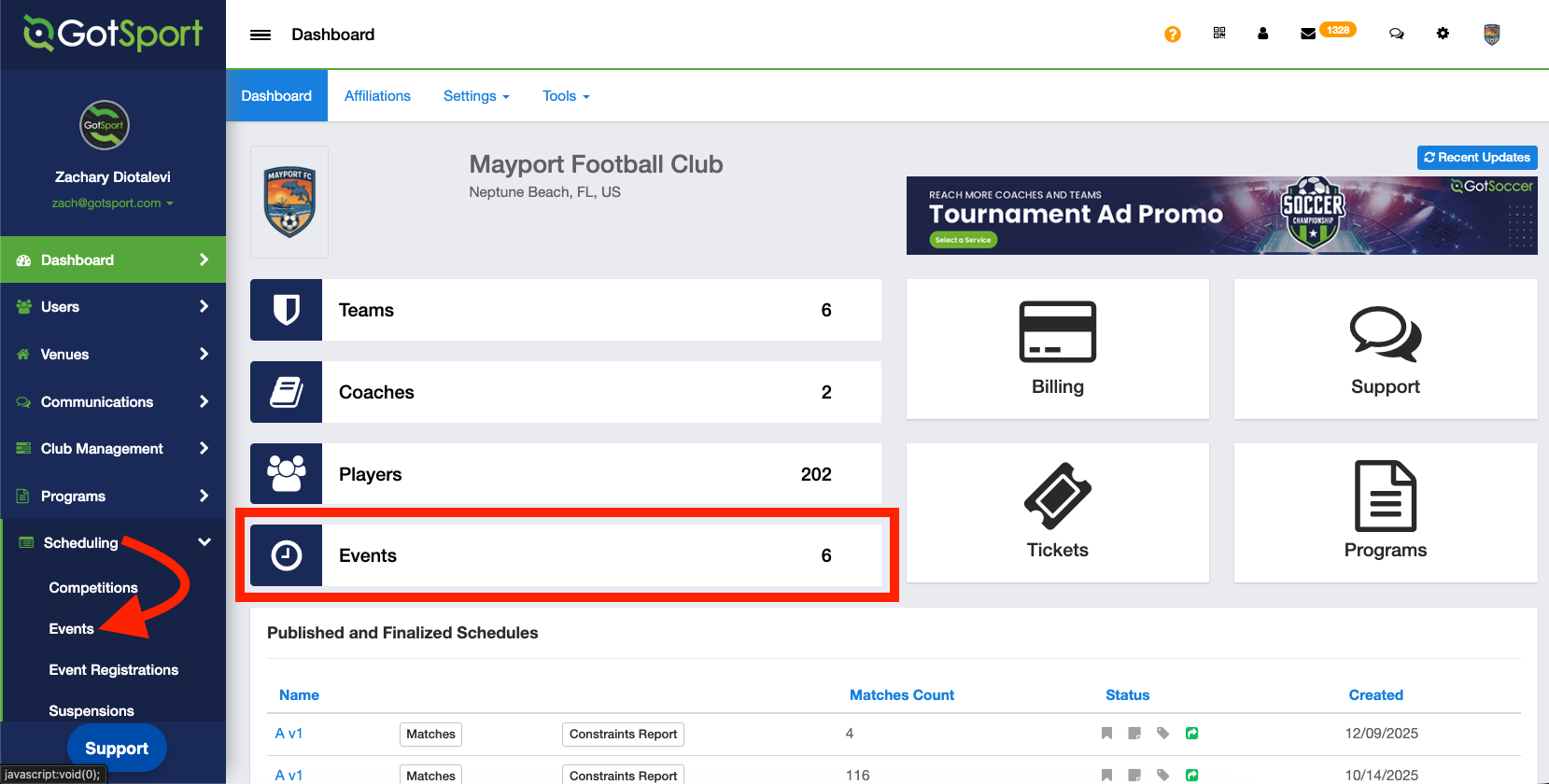This screenshot has height=784, width=1549.
Task: Click the user profile icon in header
Action: pos(1262,34)
